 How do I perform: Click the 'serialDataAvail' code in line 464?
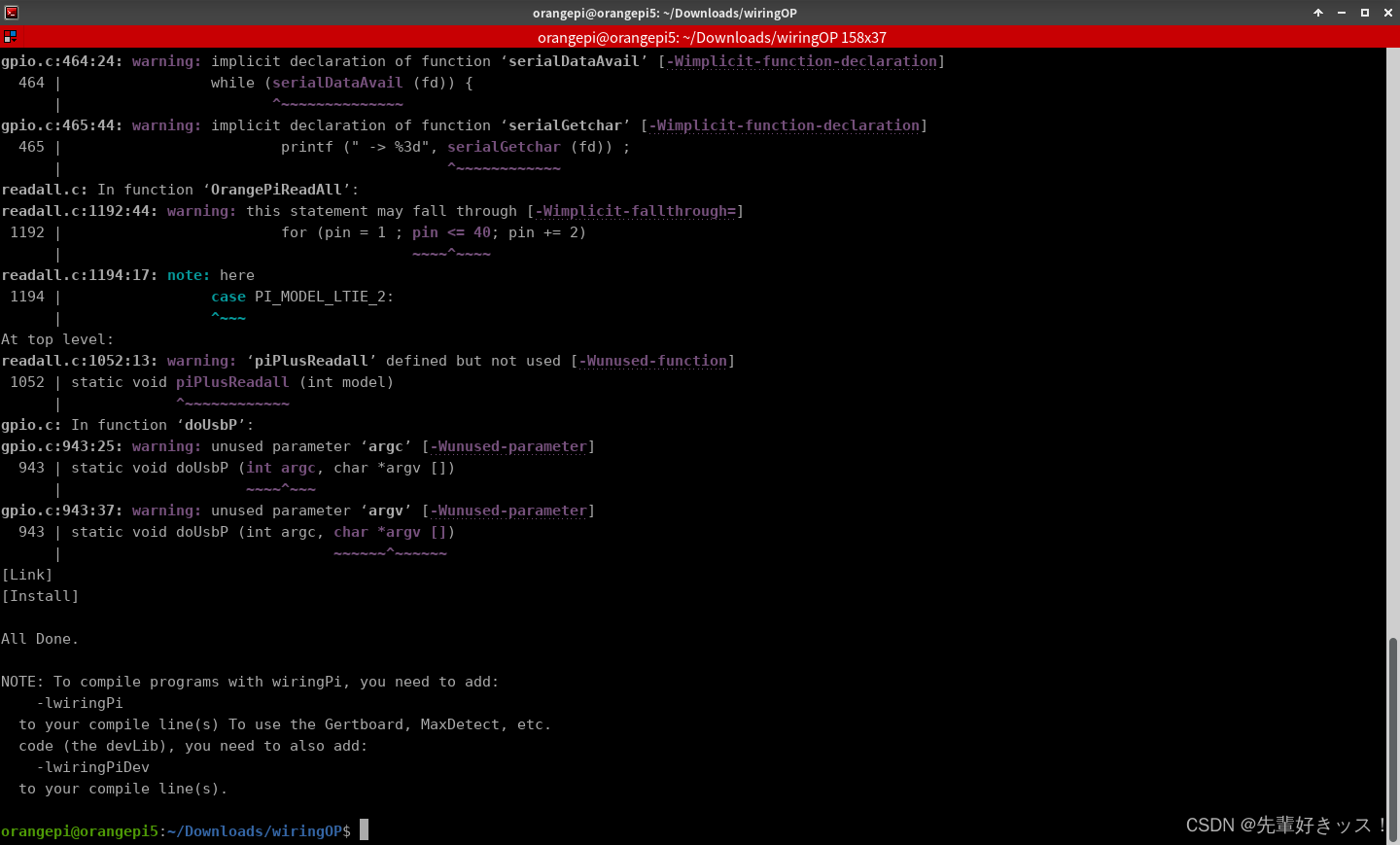[x=337, y=83]
